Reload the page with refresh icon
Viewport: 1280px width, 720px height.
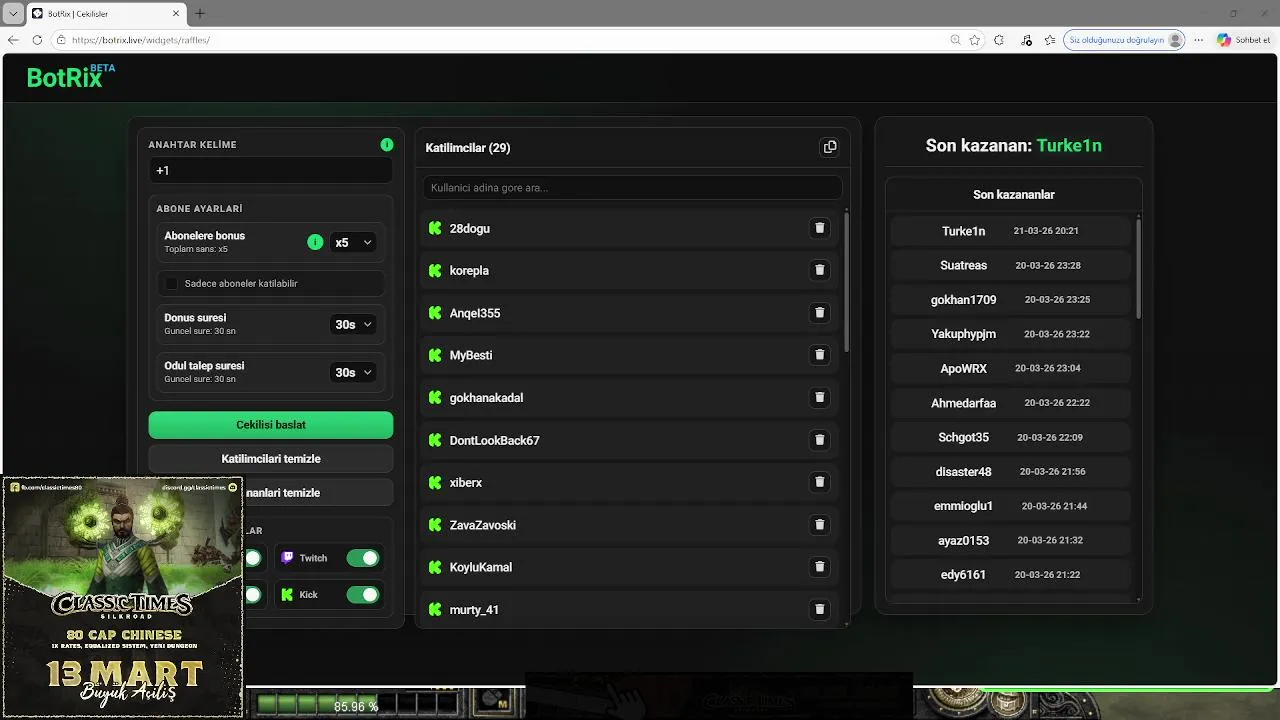pos(37,40)
